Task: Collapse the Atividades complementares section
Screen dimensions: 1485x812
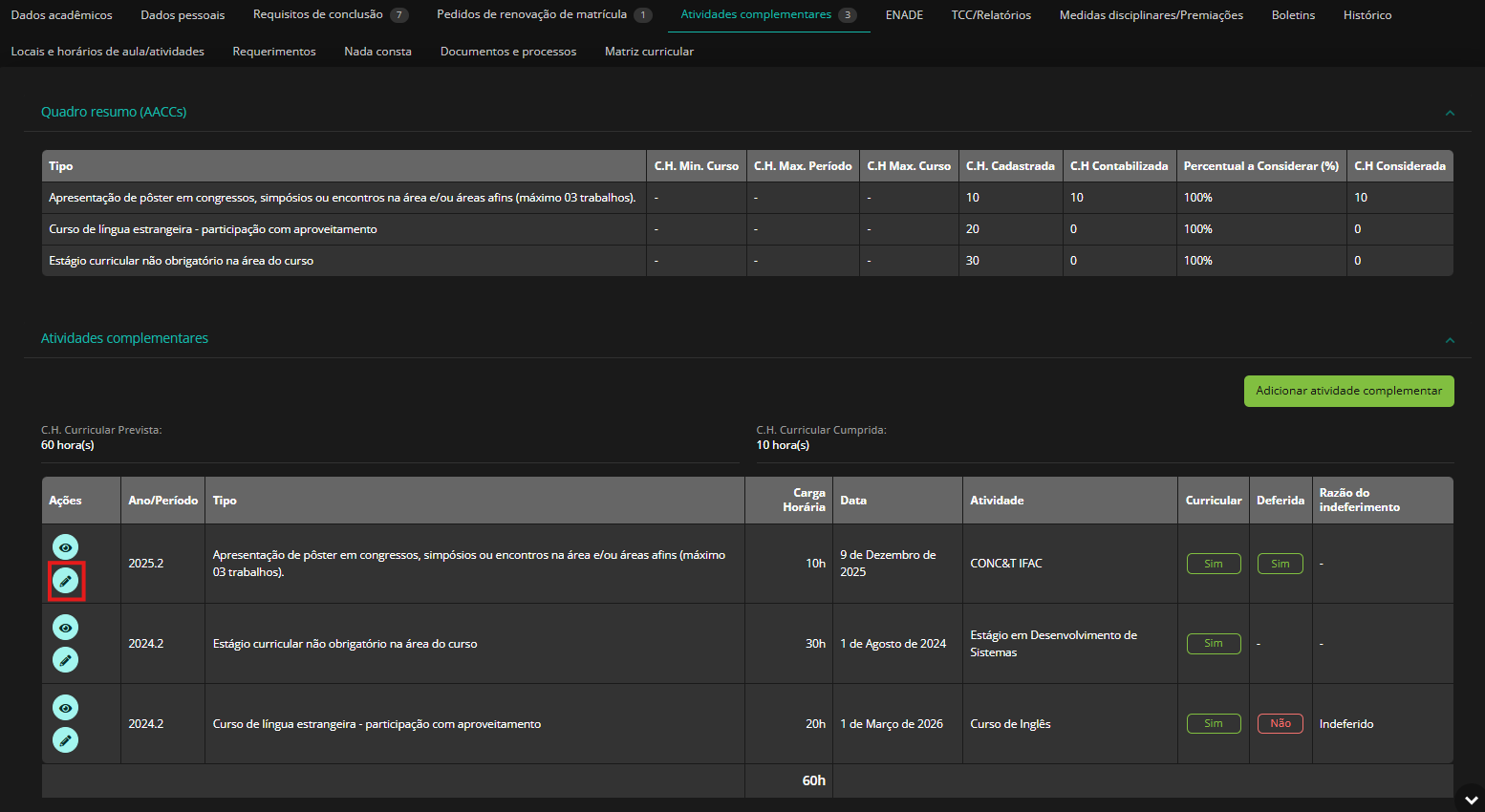Action: (1450, 340)
